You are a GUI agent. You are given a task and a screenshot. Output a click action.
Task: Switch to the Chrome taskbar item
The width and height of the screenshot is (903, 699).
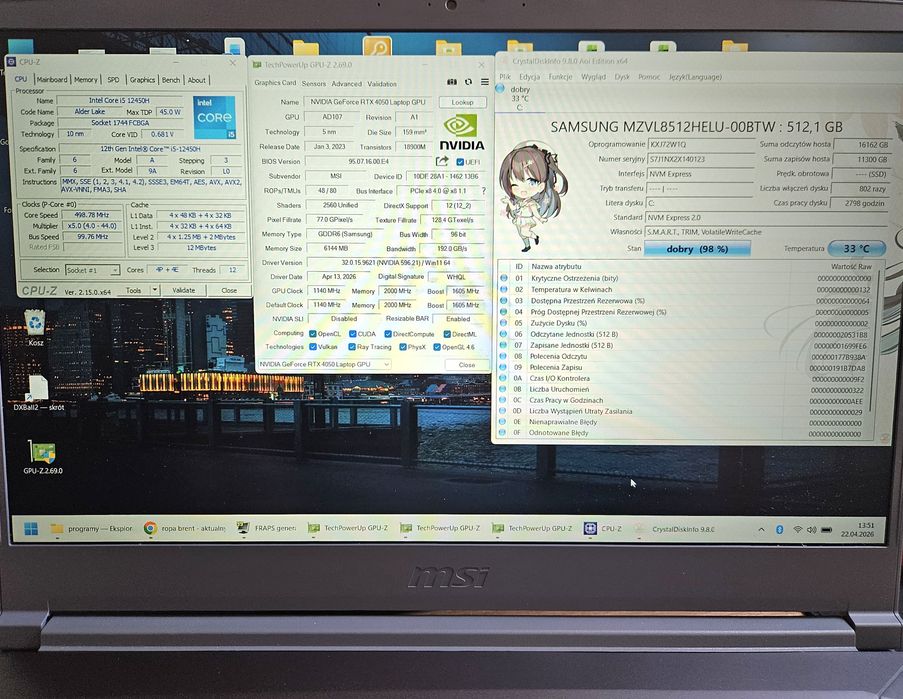point(184,528)
